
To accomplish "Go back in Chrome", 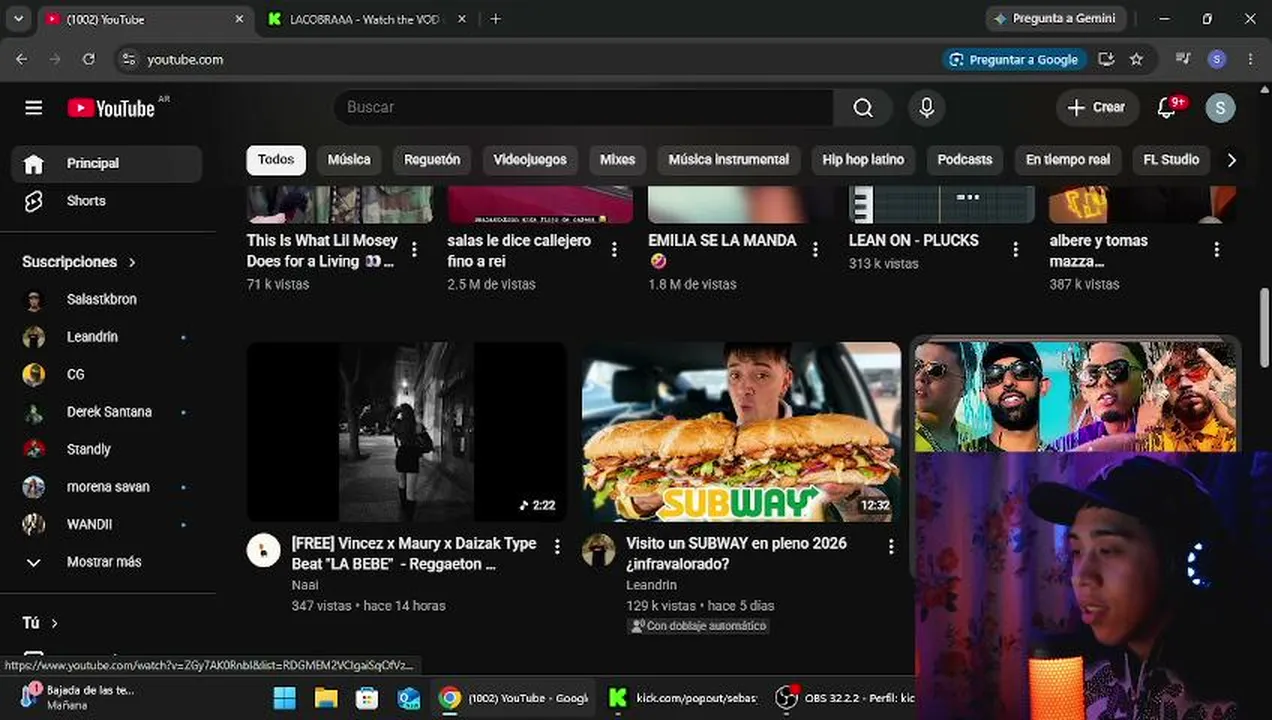I will (22, 59).
